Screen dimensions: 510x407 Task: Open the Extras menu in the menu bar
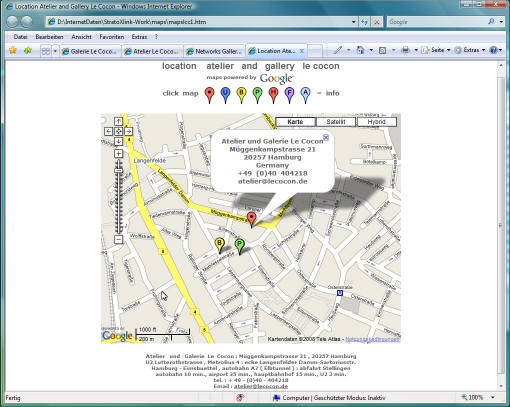pyautogui.click(x=139, y=37)
